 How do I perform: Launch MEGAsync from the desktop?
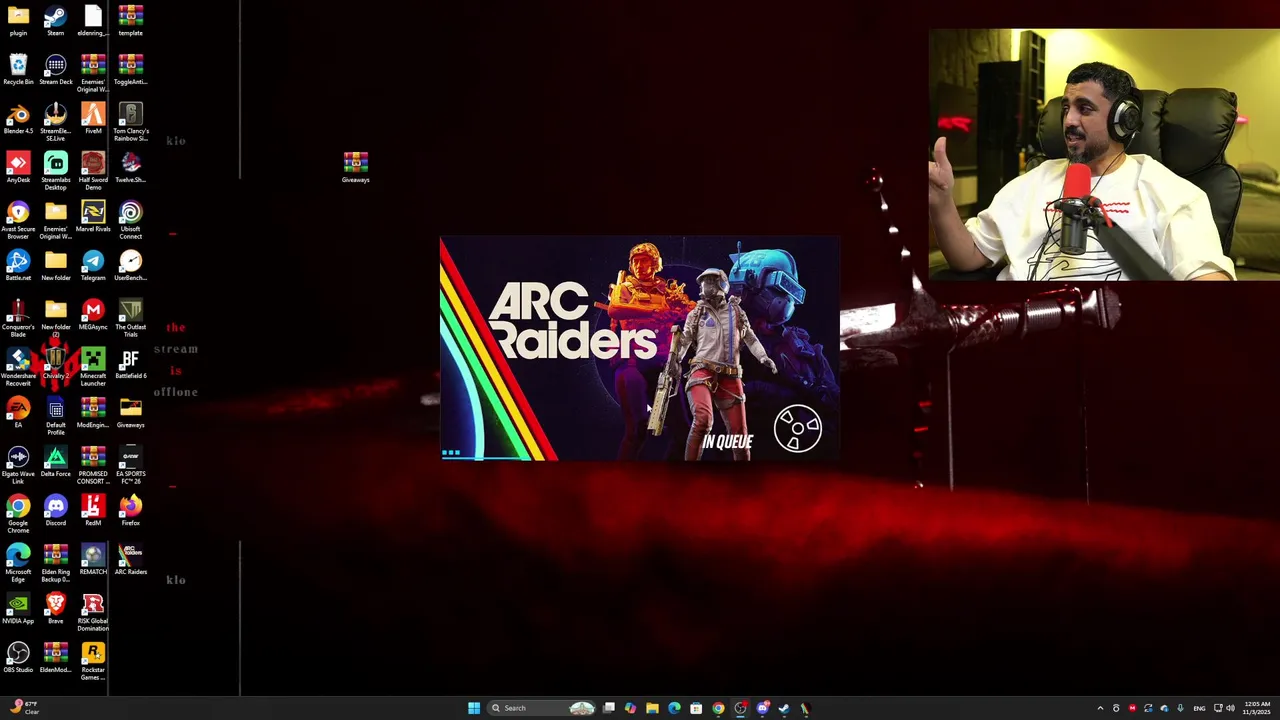[x=93, y=315]
